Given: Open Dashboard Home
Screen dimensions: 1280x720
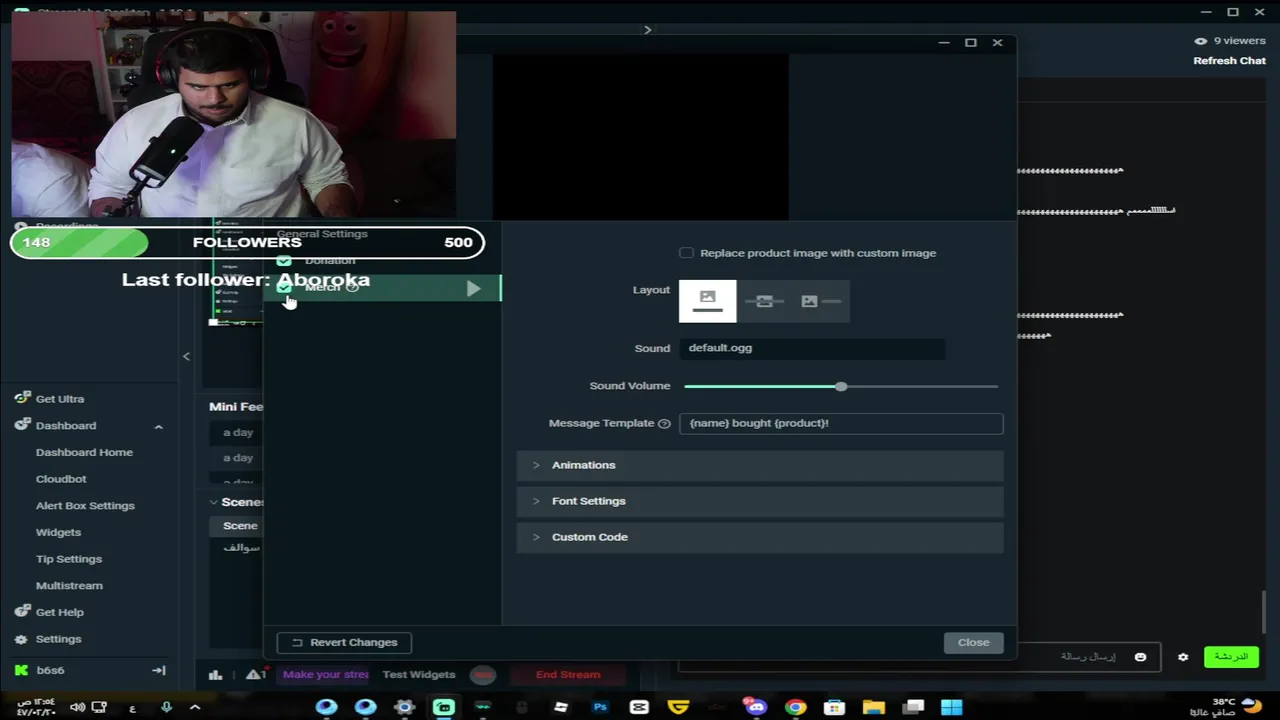Looking at the screenshot, I should pyautogui.click(x=84, y=452).
